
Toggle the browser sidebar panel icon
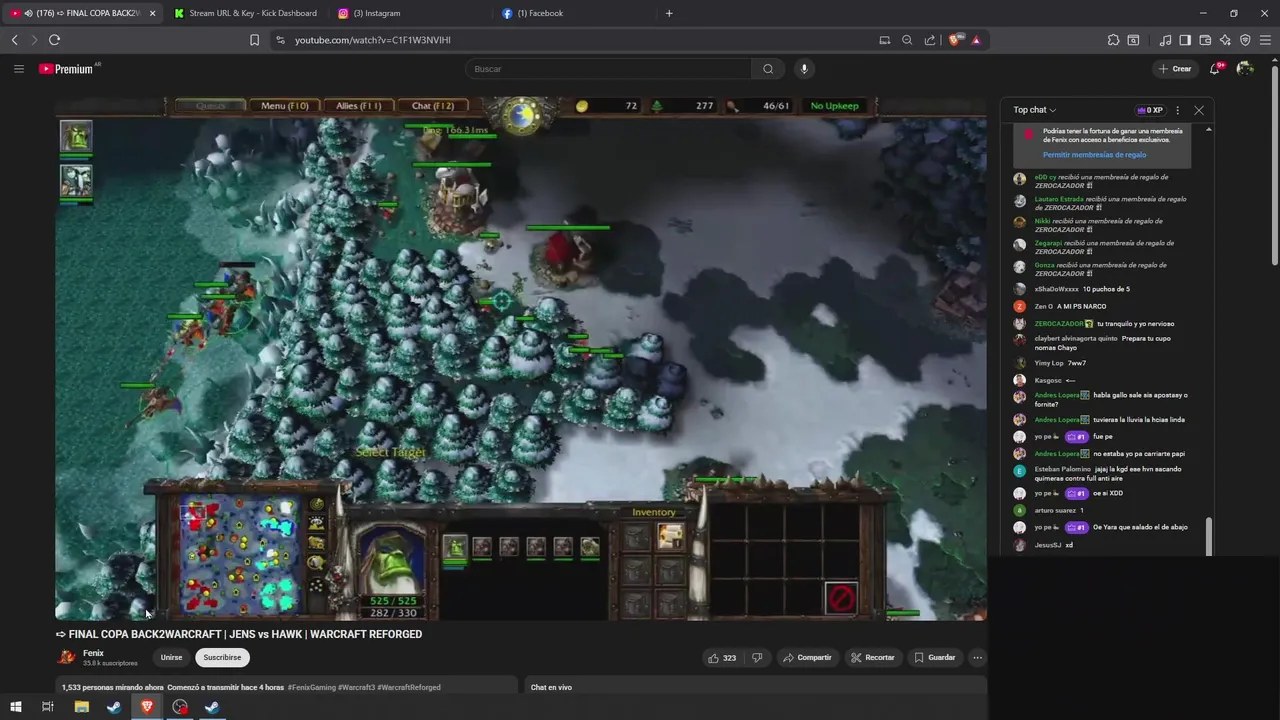1185,40
